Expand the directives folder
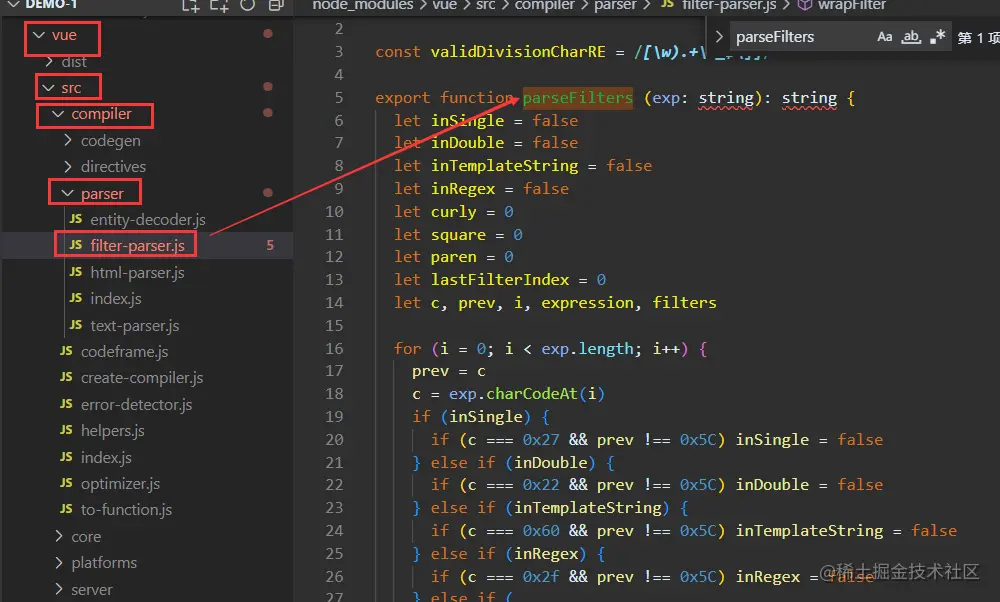This screenshot has height=602, width=1000. (68, 166)
